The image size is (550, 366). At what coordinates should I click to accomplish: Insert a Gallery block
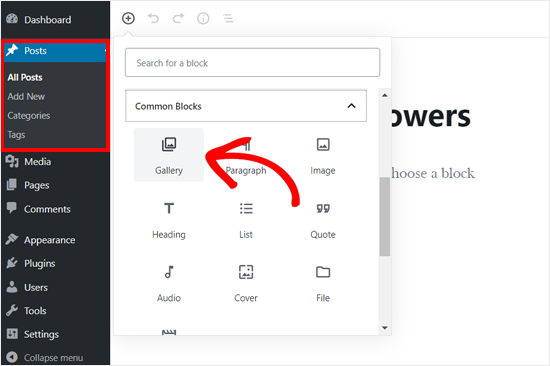point(169,155)
